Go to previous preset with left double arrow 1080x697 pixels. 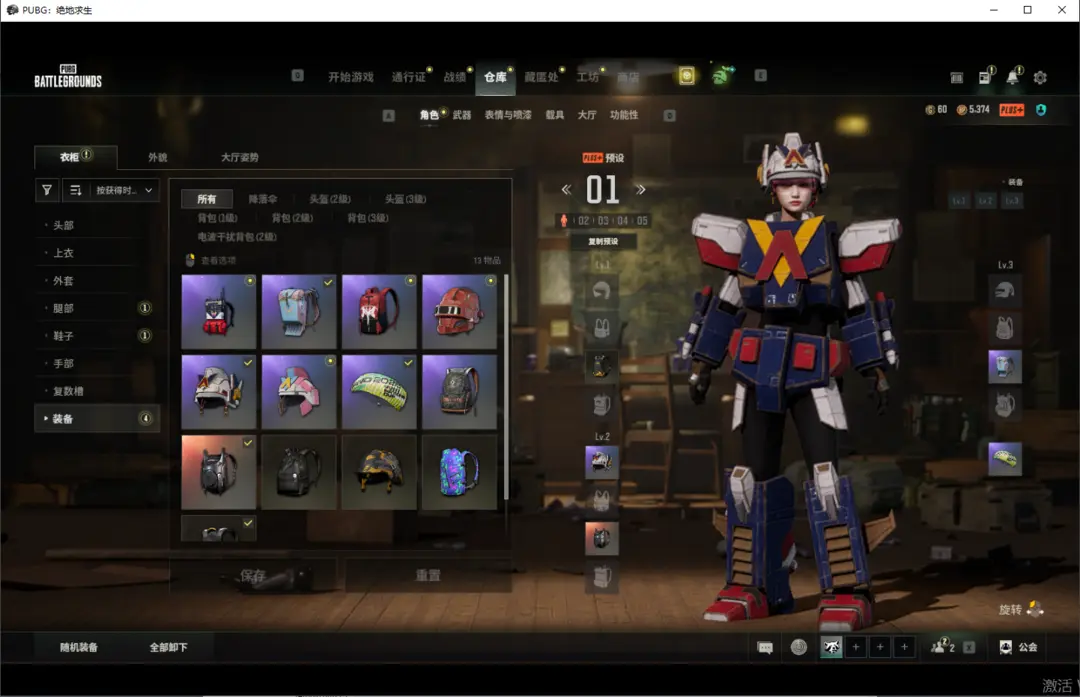pyautogui.click(x=566, y=189)
